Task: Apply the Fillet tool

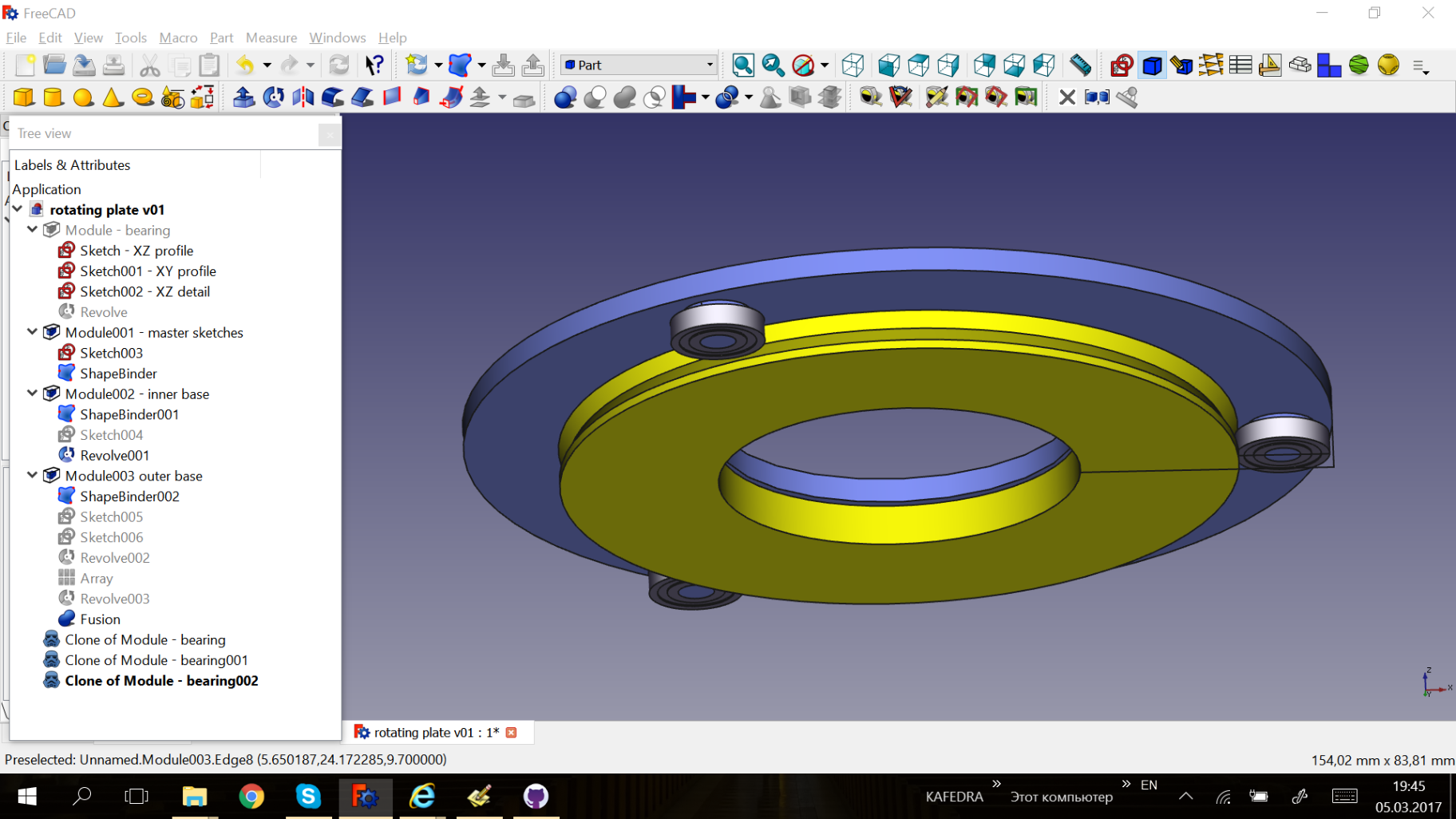Action: click(332, 97)
